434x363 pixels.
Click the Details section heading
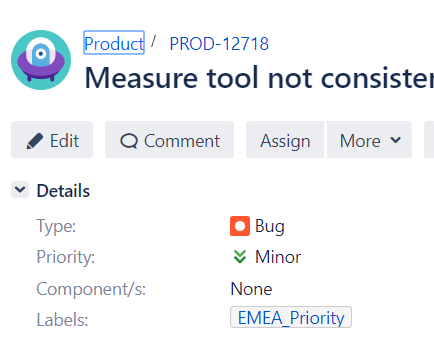click(x=63, y=191)
